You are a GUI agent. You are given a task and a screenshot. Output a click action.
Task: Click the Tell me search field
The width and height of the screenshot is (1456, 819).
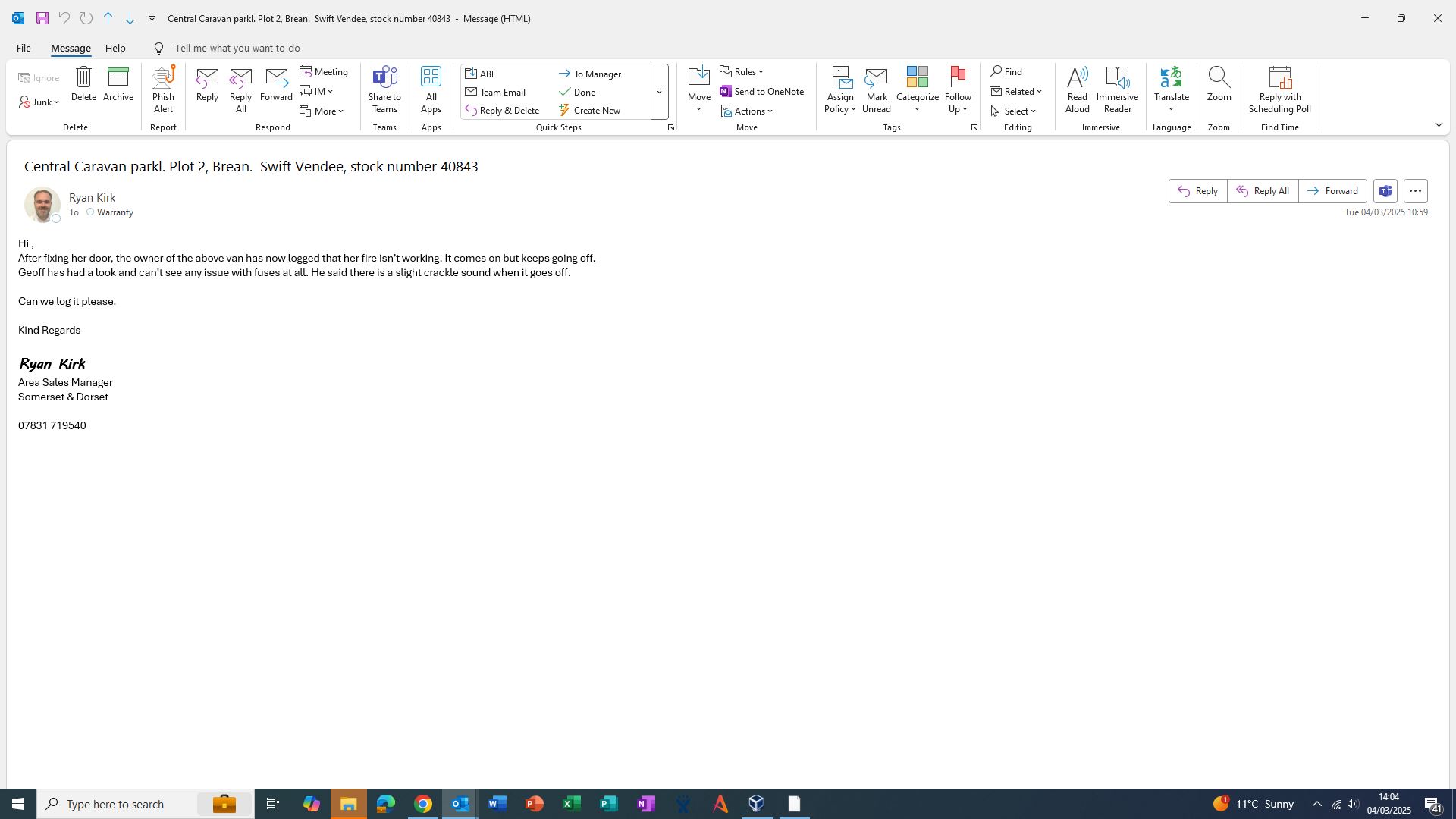[x=237, y=49]
